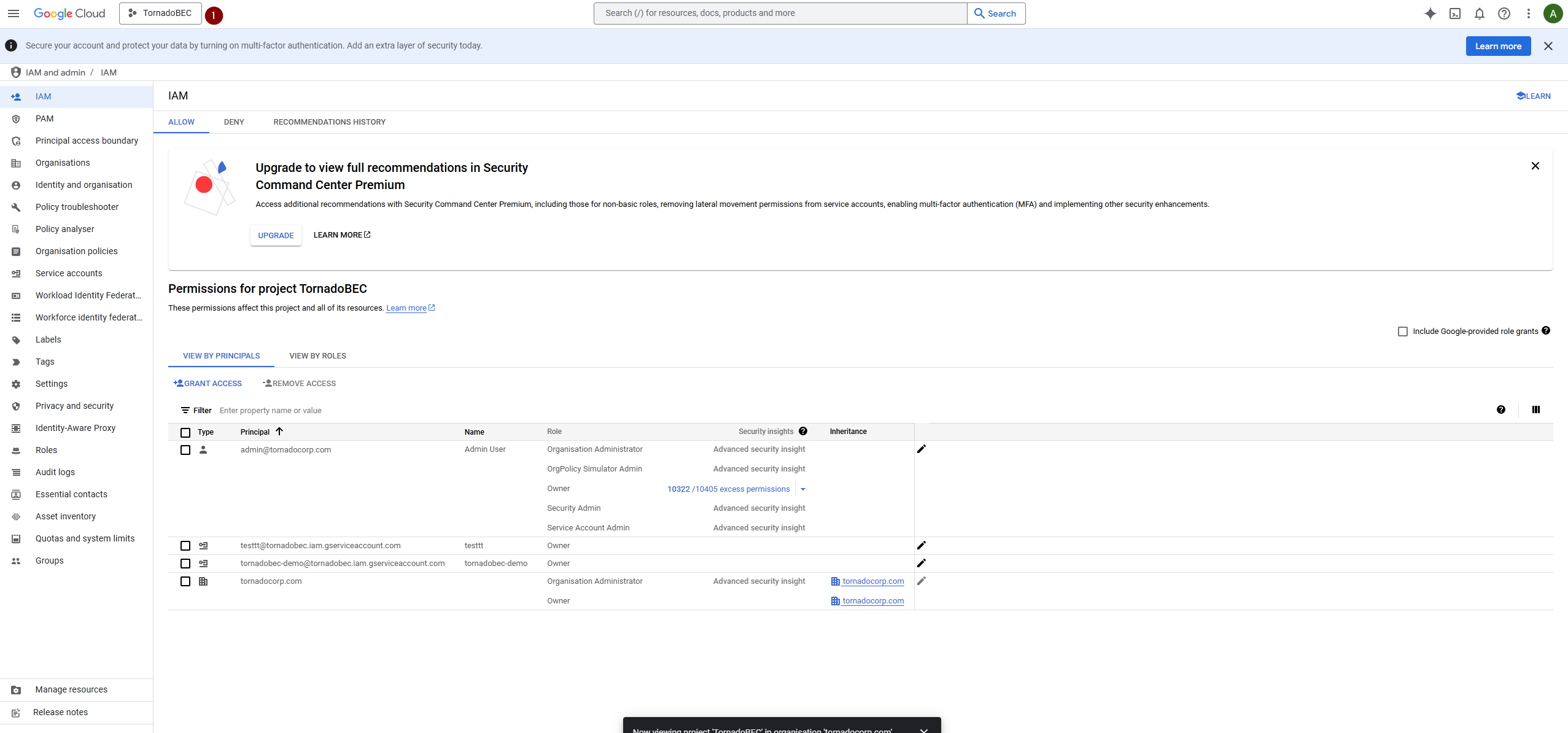
Task: Open notifications bell icon
Action: tap(1479, 14)
